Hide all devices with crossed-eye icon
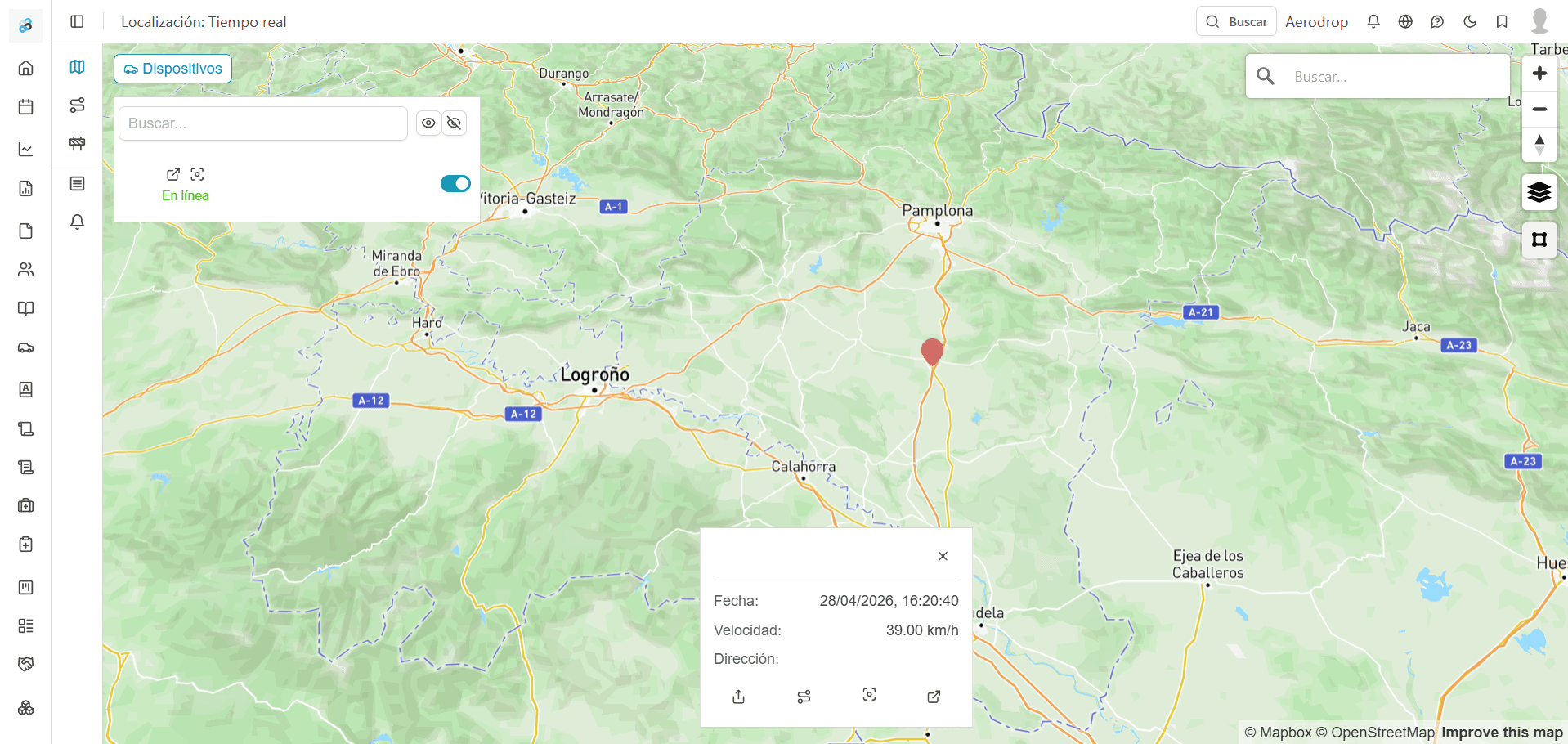 [x=455, y=123]
